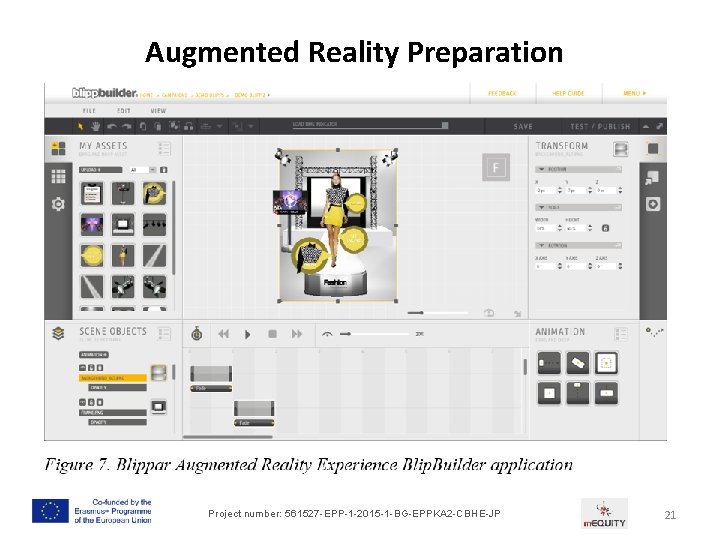Click the Z axis rotation stepper
This screenshot has width=720, height=540.
point(620,266)
